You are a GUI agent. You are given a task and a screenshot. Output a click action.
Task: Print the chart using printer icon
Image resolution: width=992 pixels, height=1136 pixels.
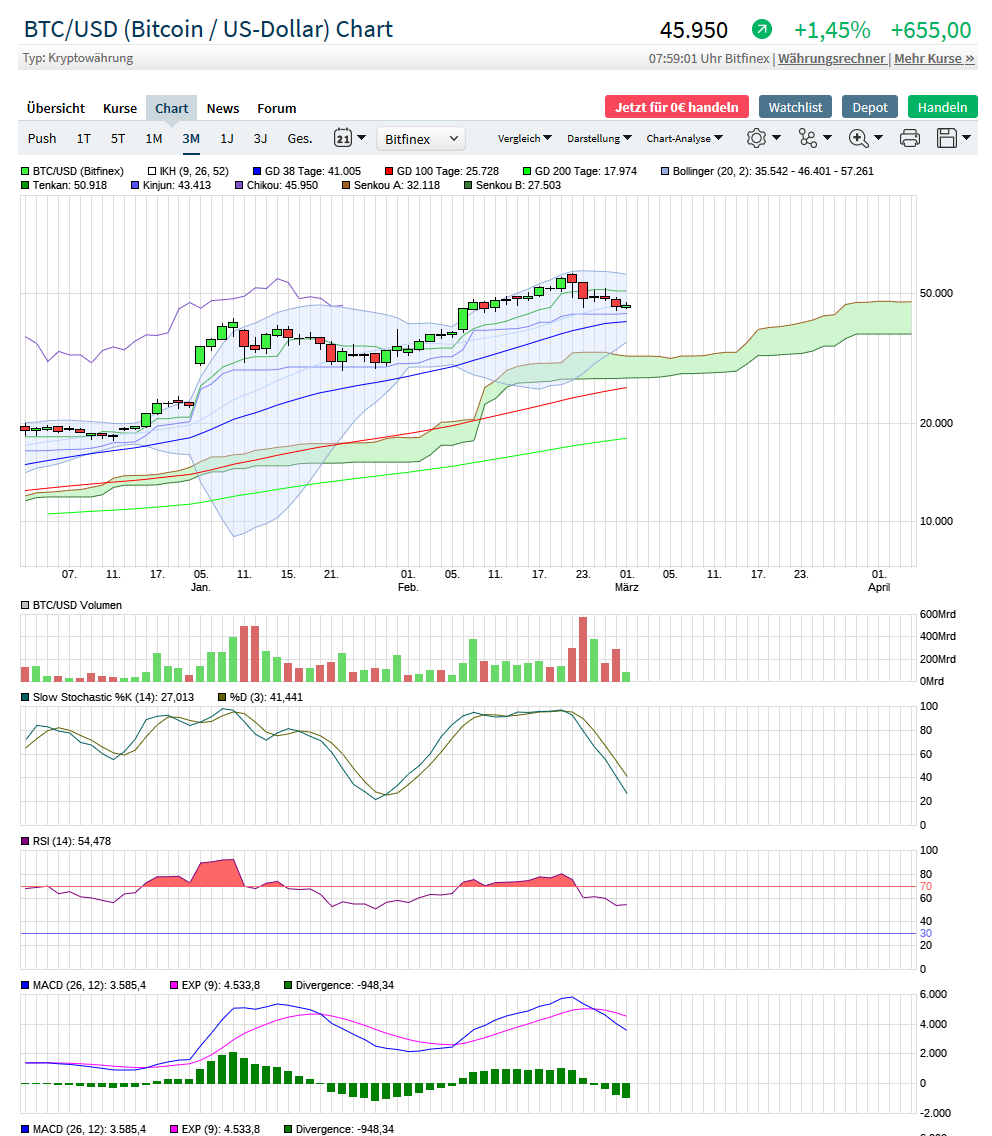(909, 138)
